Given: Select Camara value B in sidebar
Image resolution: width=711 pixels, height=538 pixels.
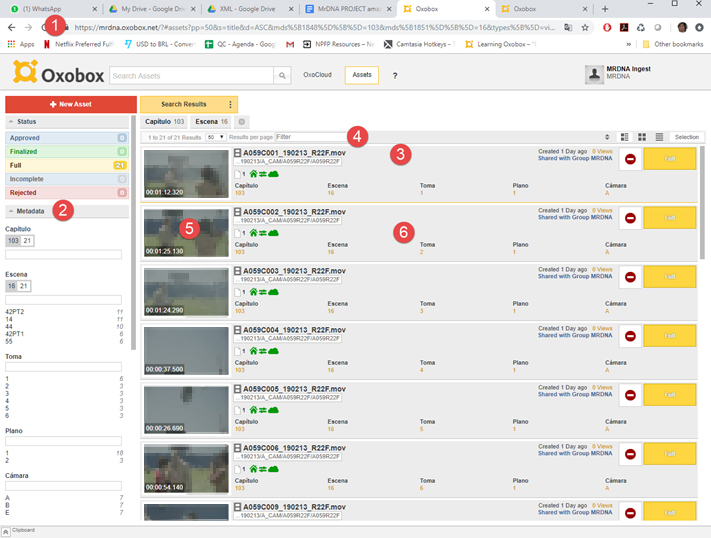Looking at the screenshot, I should 7,505.
